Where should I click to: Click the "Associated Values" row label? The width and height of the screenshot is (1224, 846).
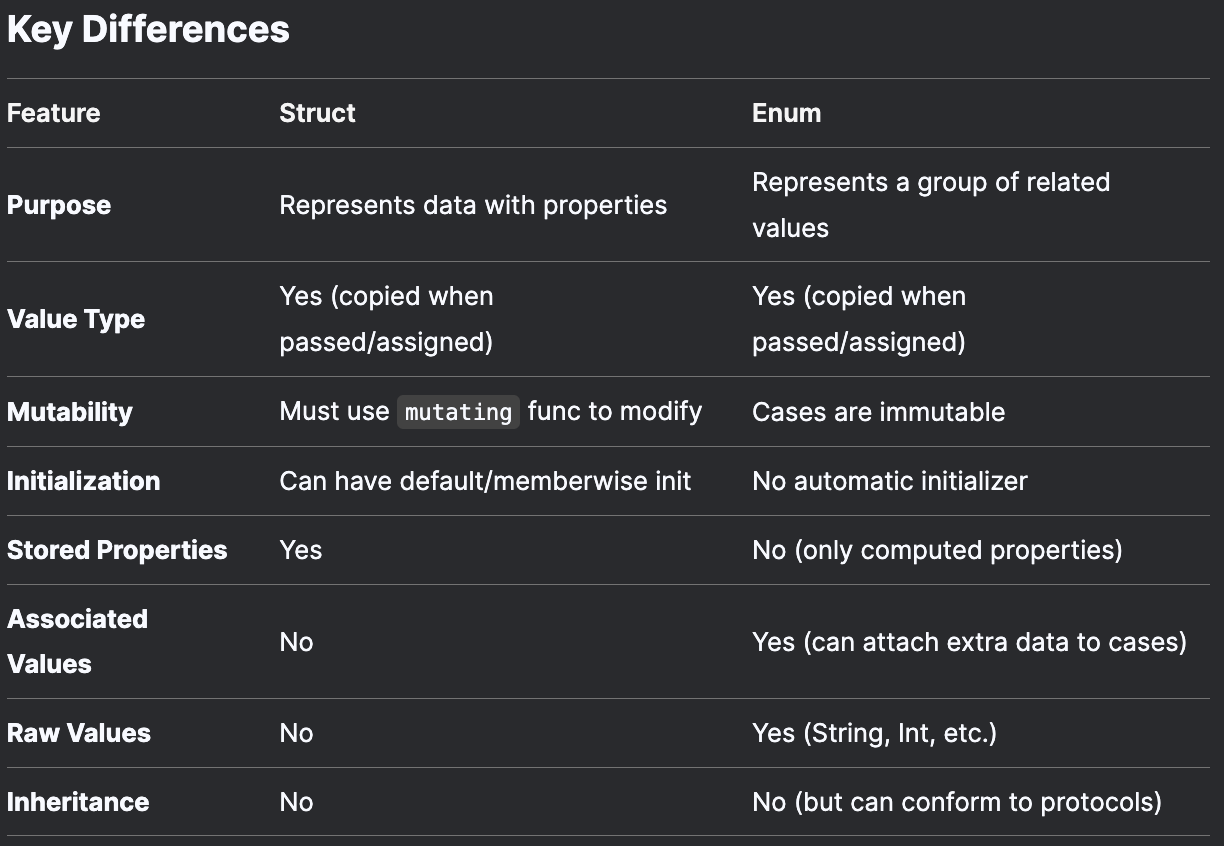click(x=77, y=641)
